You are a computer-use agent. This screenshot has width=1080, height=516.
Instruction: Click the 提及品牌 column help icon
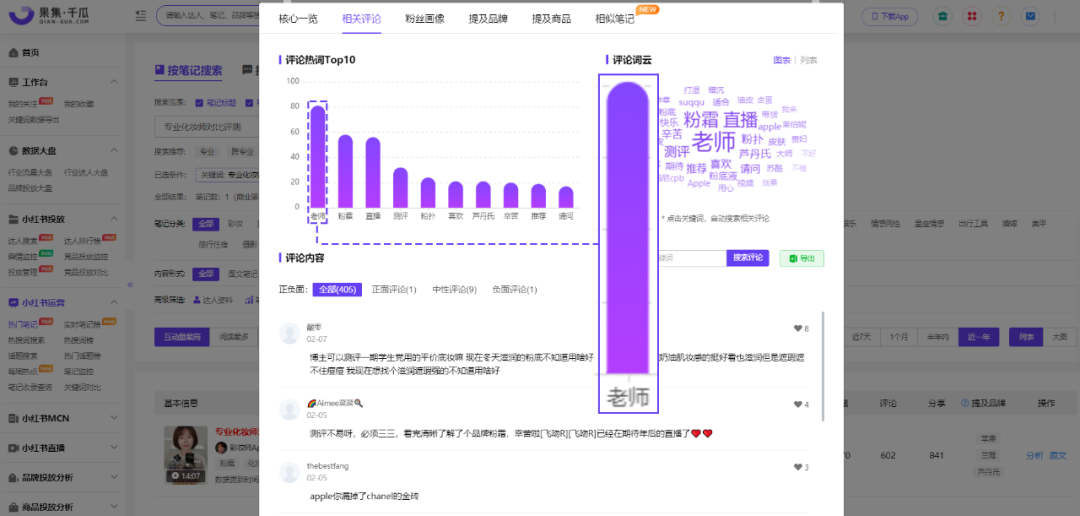pyautogui.click(x=964, y=402)
